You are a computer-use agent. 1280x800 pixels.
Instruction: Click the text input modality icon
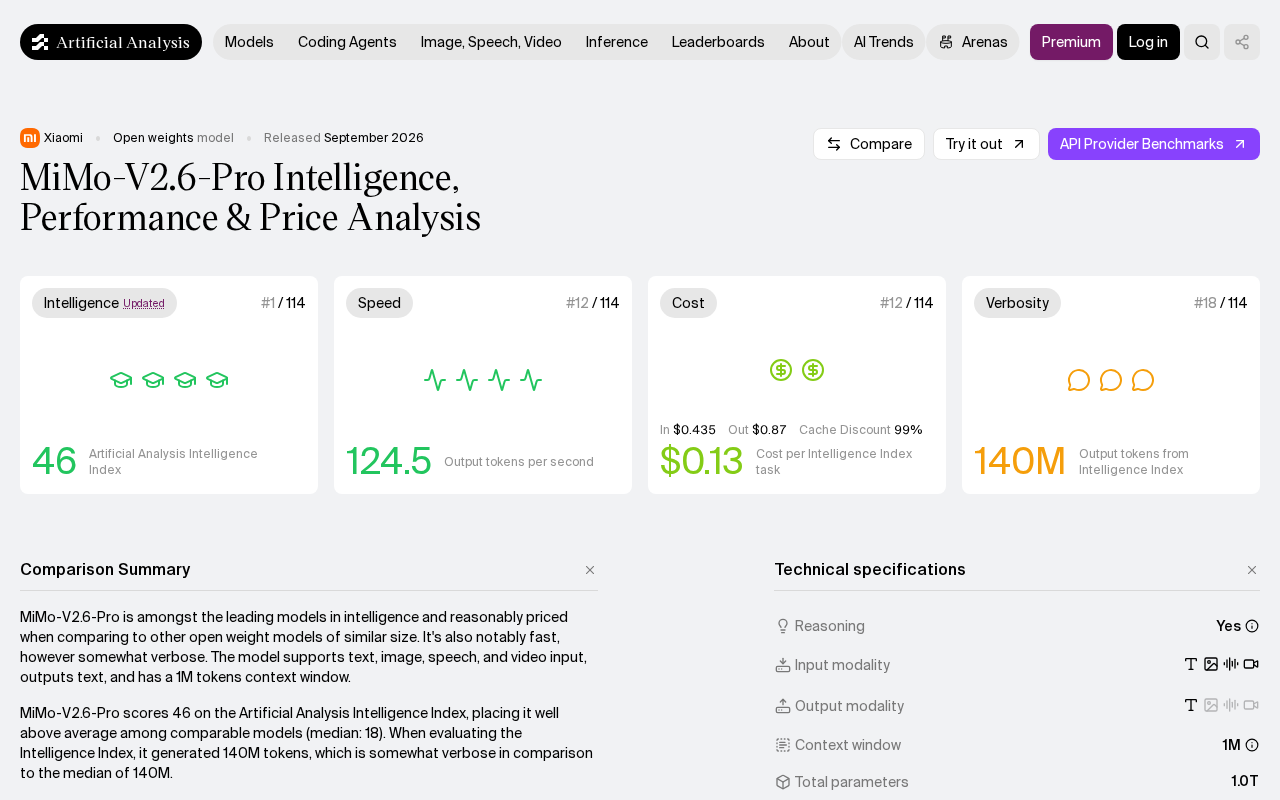1191,664
